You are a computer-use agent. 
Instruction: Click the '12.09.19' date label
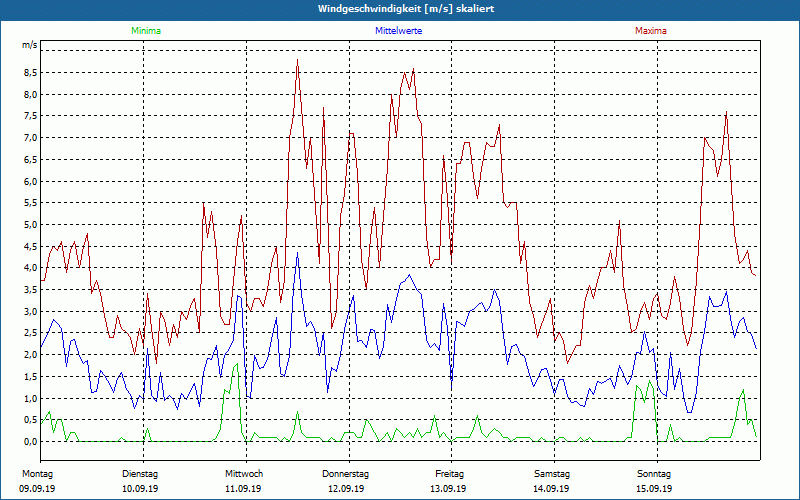tap(346, 489)
